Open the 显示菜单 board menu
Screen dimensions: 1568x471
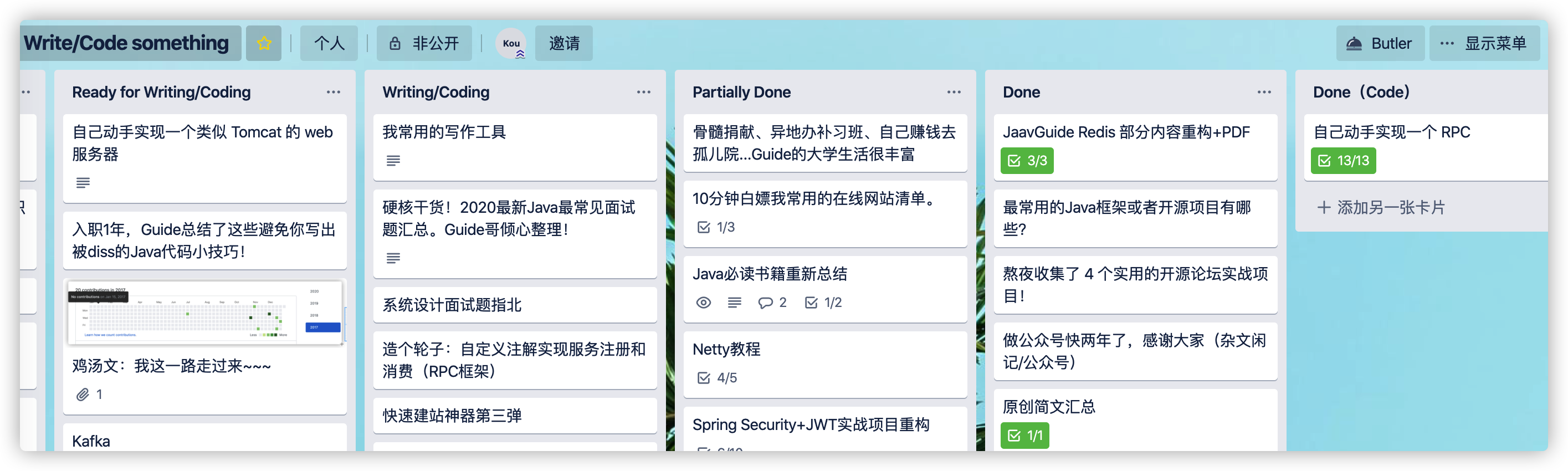(x=1484, y=43)
